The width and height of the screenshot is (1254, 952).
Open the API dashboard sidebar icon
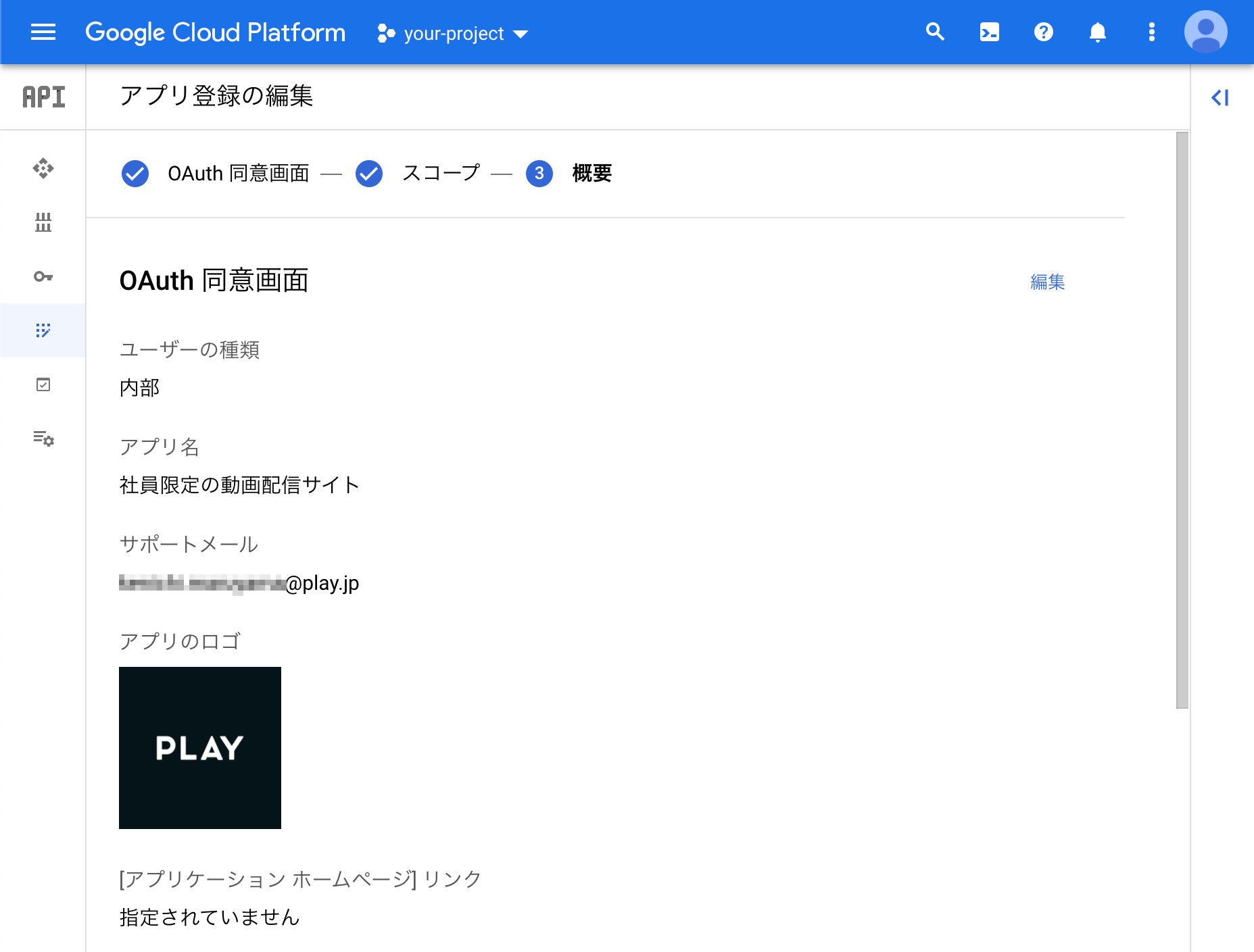[x=43, y=168]
